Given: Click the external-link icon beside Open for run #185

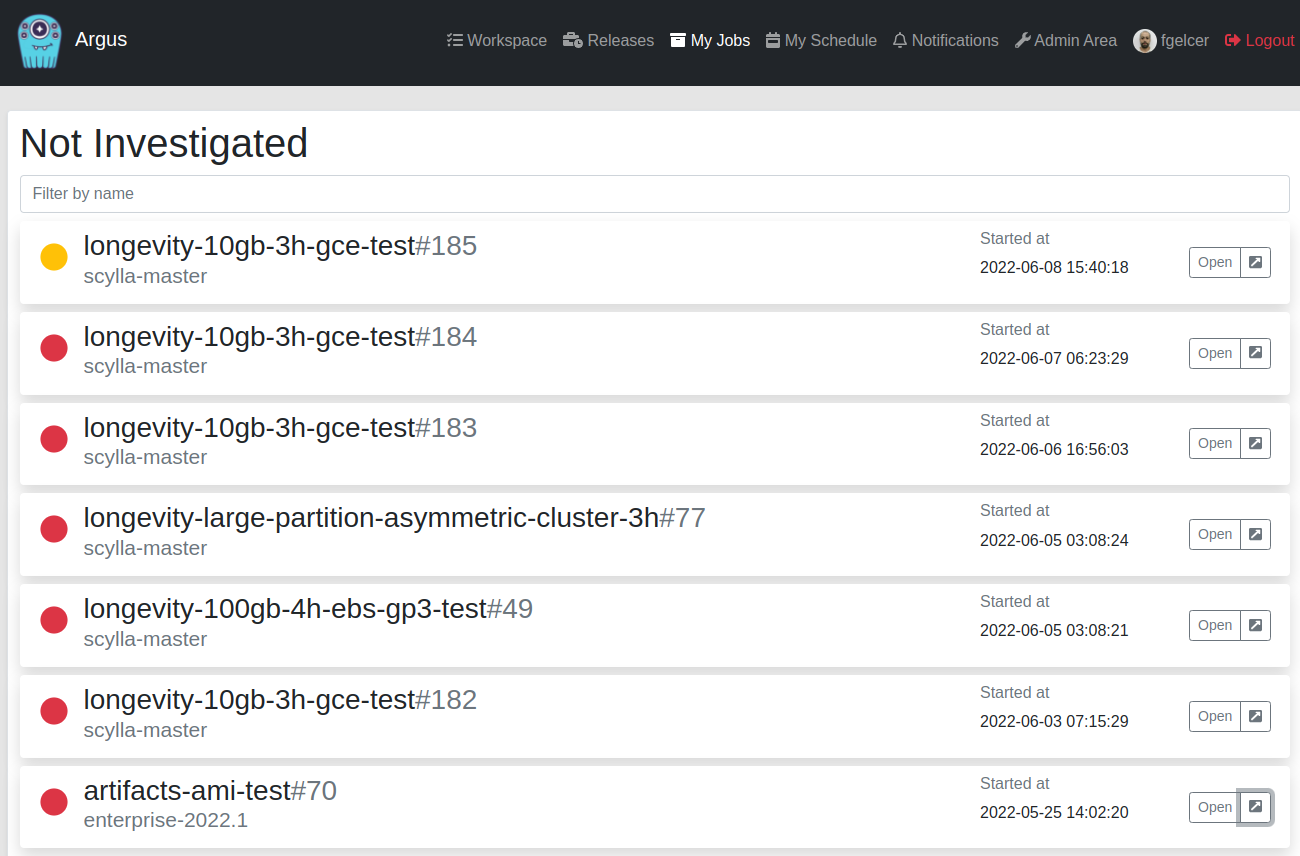Looking at the screenshot, I should click(x=1256, y=261).
